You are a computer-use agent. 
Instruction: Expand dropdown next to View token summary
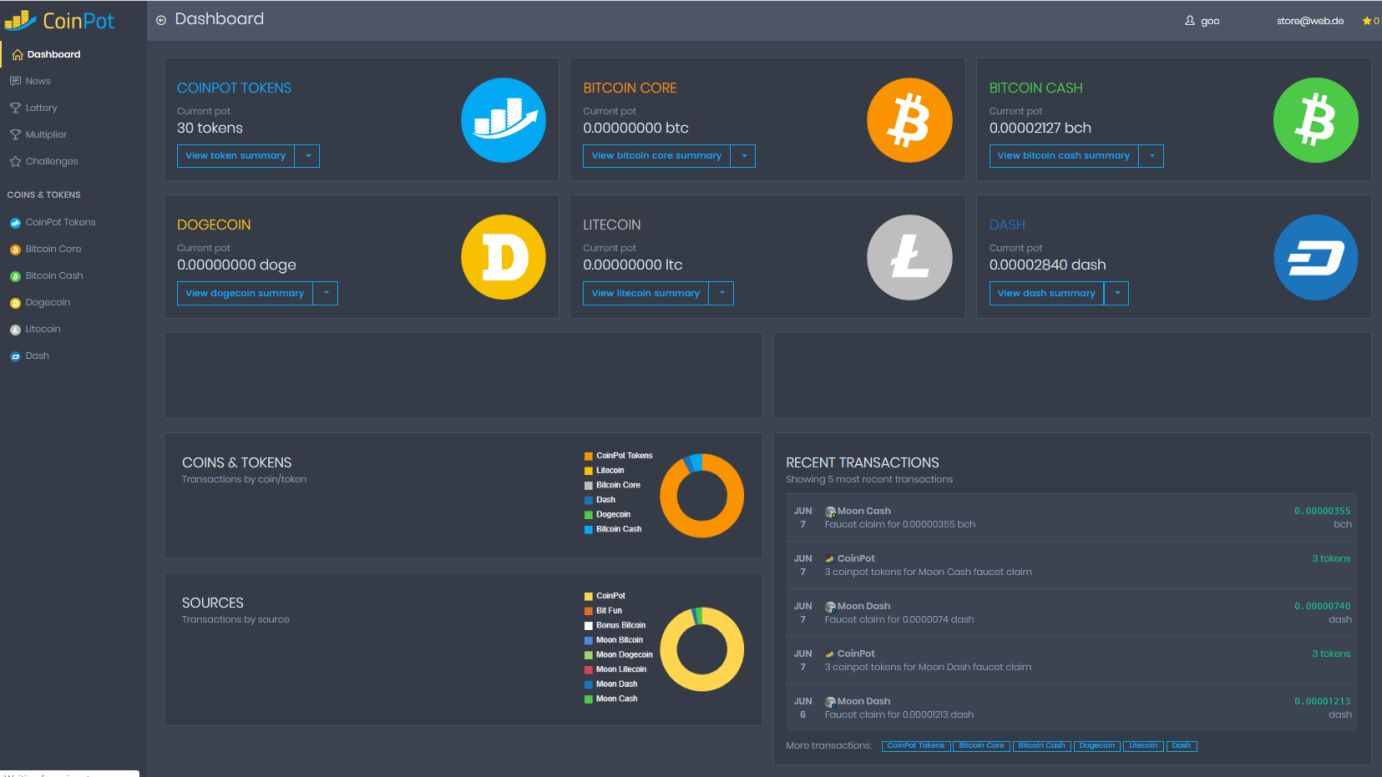tap(307, 156)
